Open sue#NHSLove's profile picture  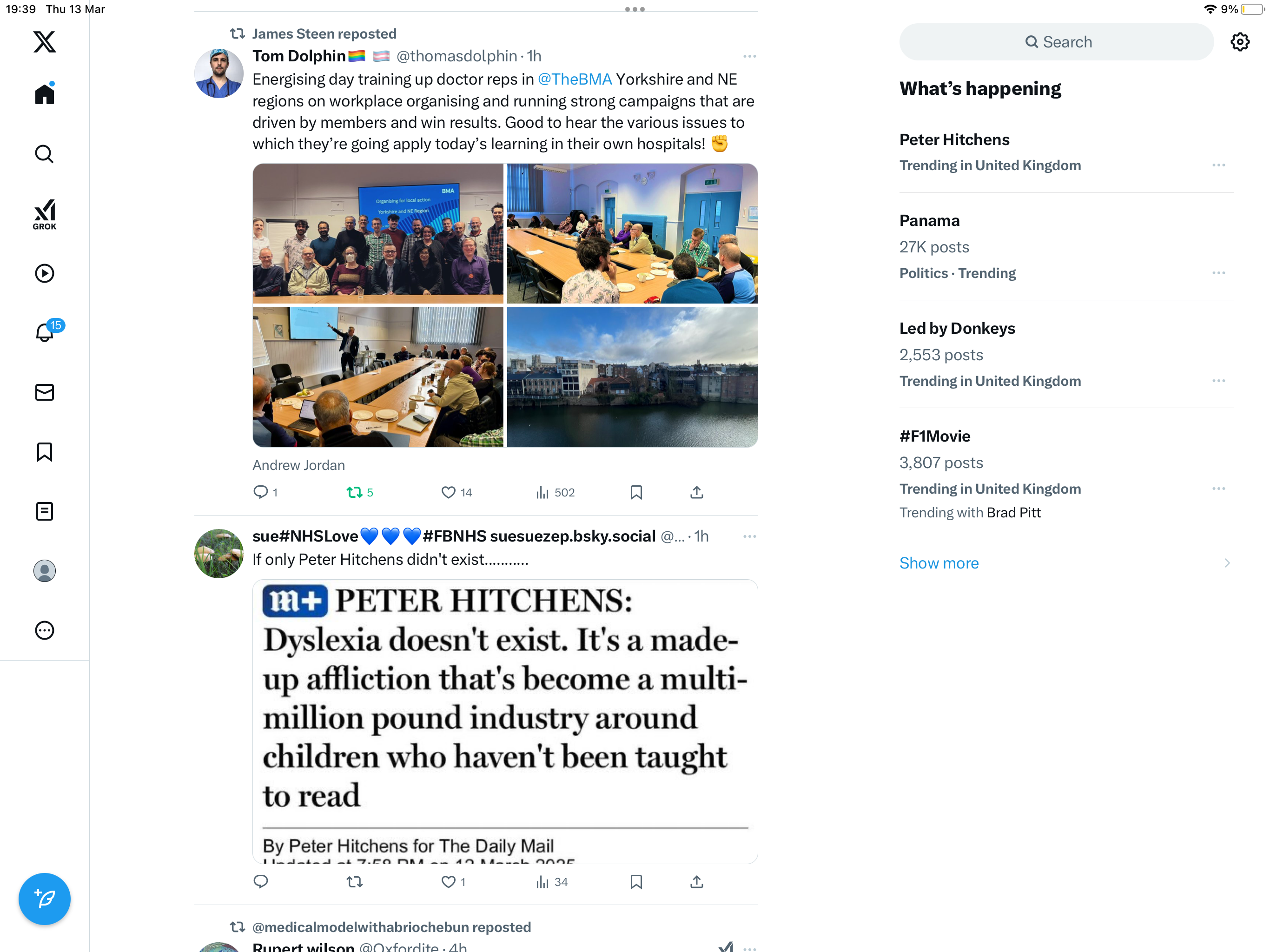pyautogui.click(x=219, y=553)
